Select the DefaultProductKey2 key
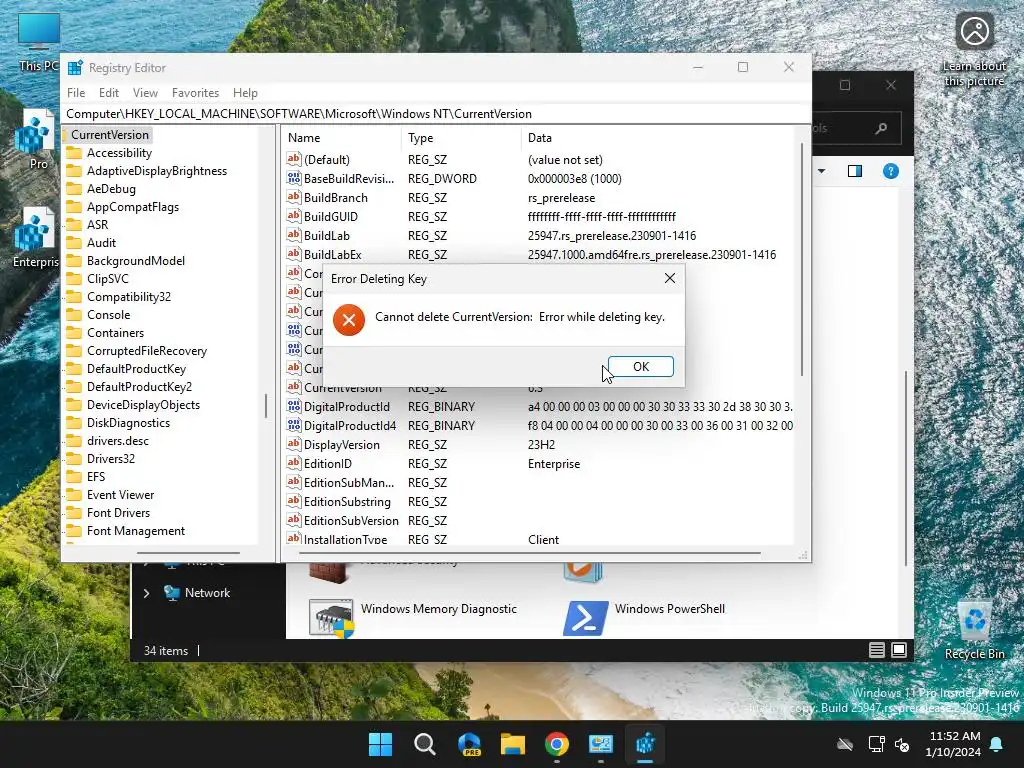Viewport: 1024px width, 768px height. pyautogui.click(x=139, y=387)
